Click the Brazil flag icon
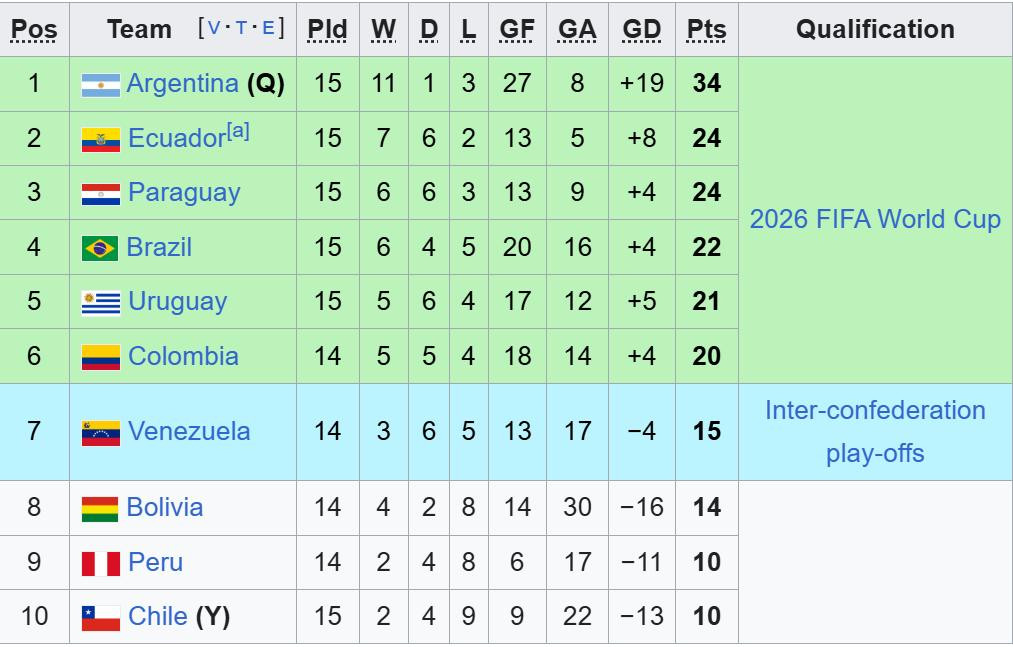 coord(100,248)
